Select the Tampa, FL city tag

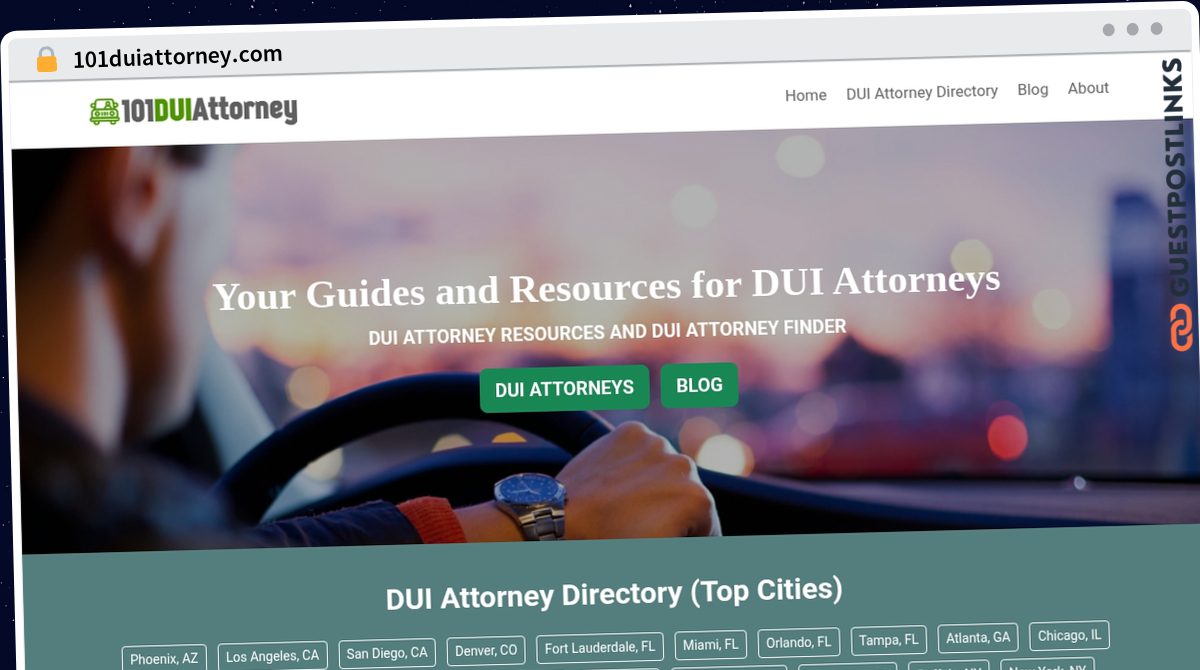point(888,640)
